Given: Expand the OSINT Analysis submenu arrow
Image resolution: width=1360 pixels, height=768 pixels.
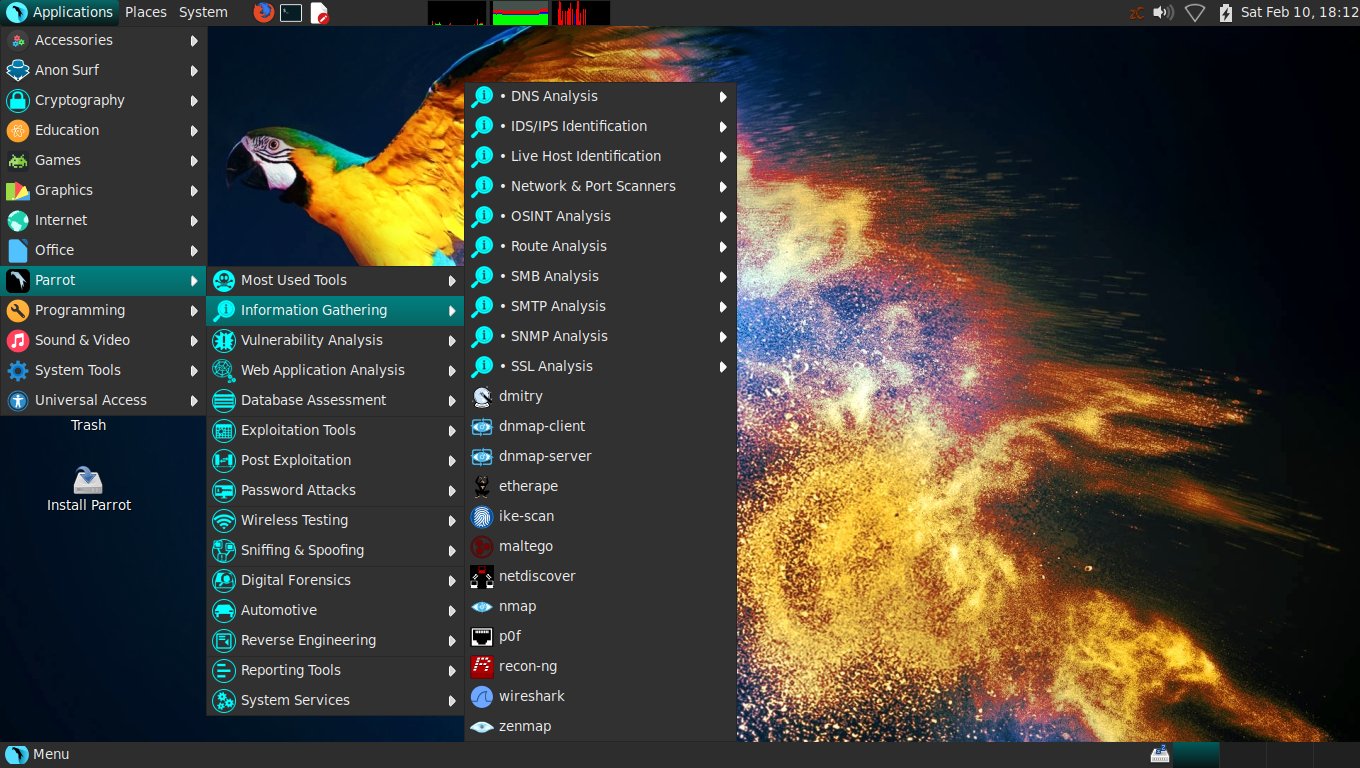Looking at the screenshot, I should [722, 216].
